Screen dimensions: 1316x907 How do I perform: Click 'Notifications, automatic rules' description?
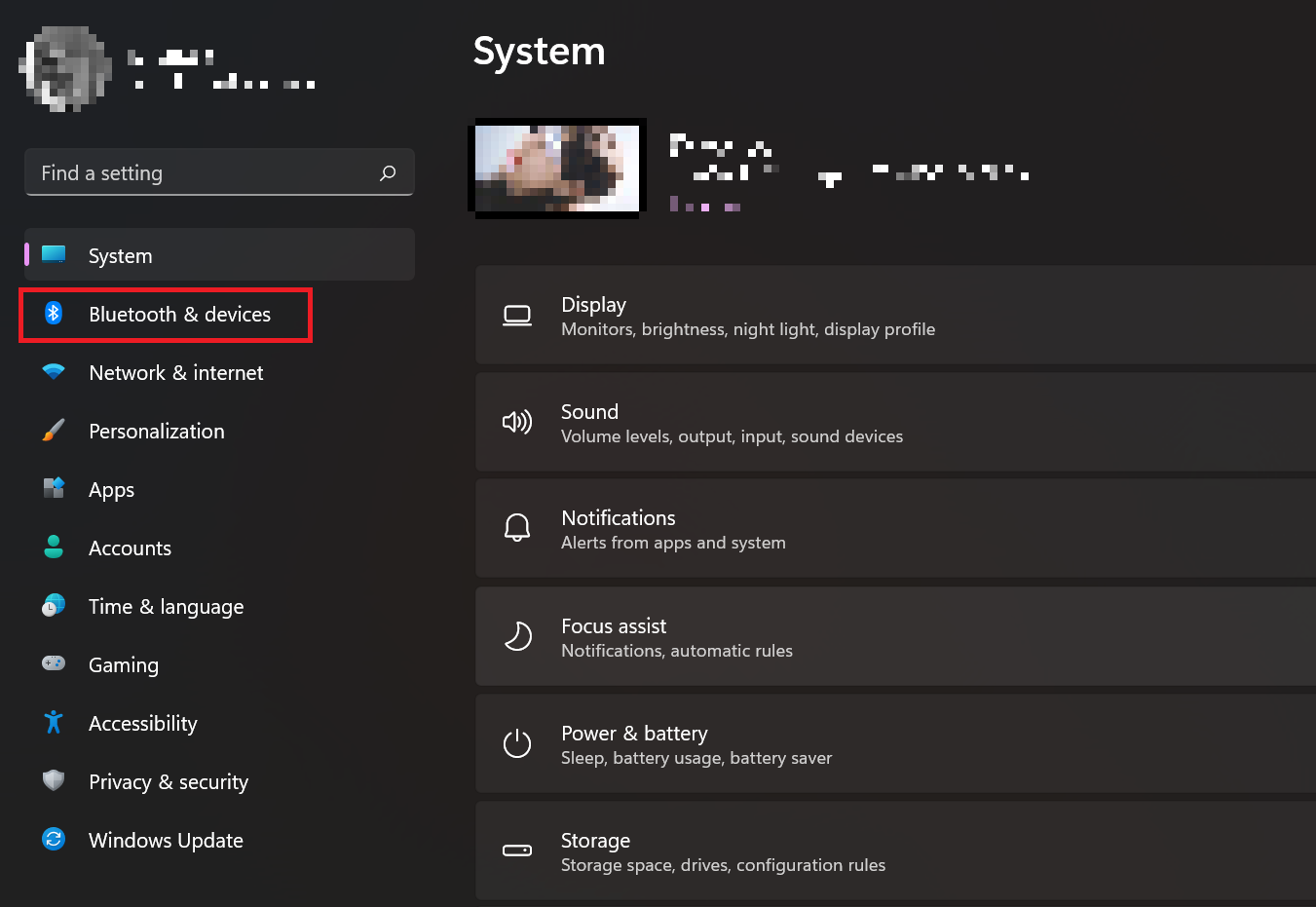(677, 651)
